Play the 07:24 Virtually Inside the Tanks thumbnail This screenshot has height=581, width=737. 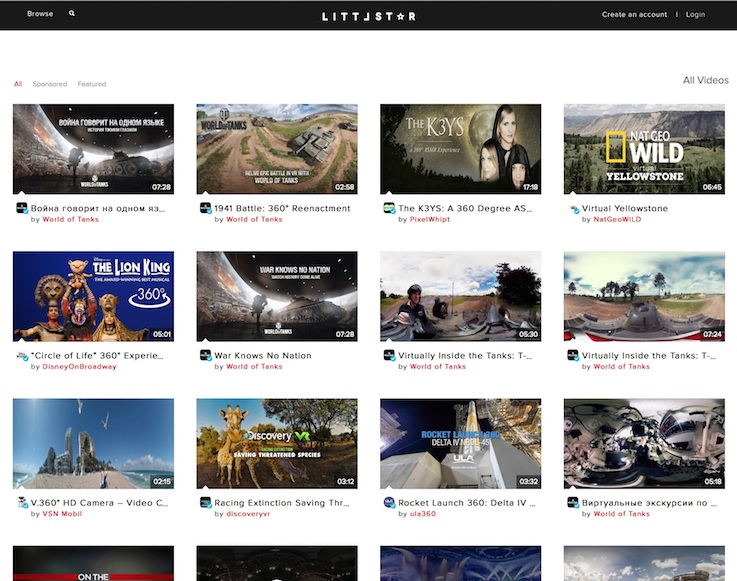pyautogui.click(x=644, y=296)
